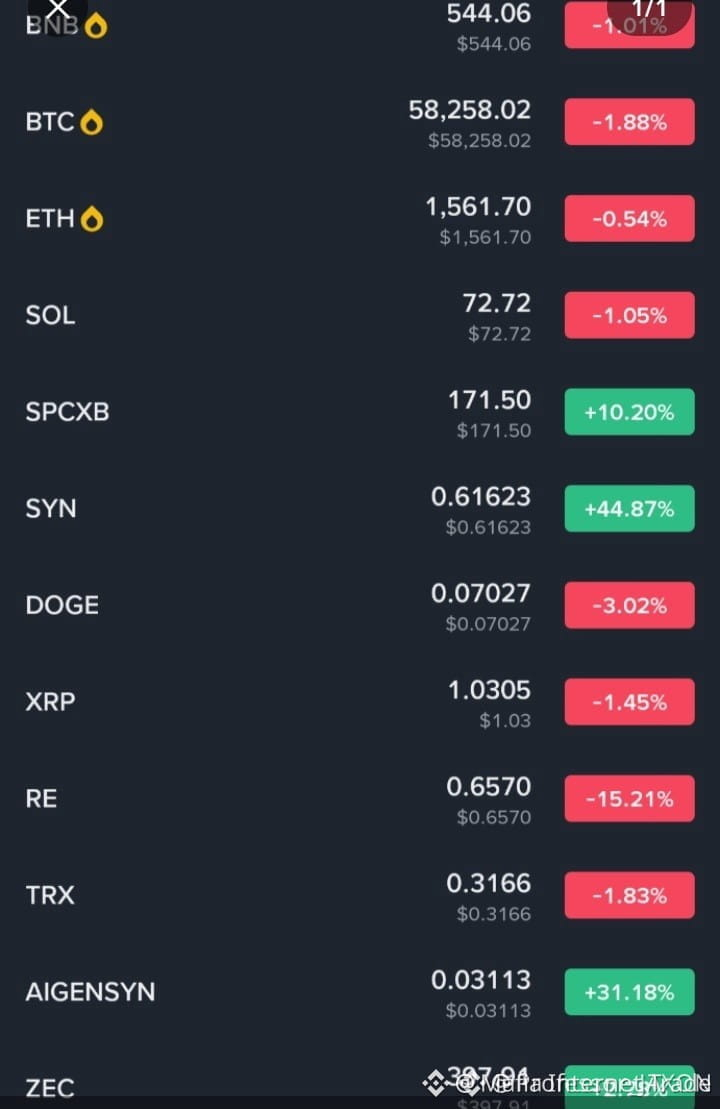Toggle the RE -15.21% change badge

coord(629,799)
